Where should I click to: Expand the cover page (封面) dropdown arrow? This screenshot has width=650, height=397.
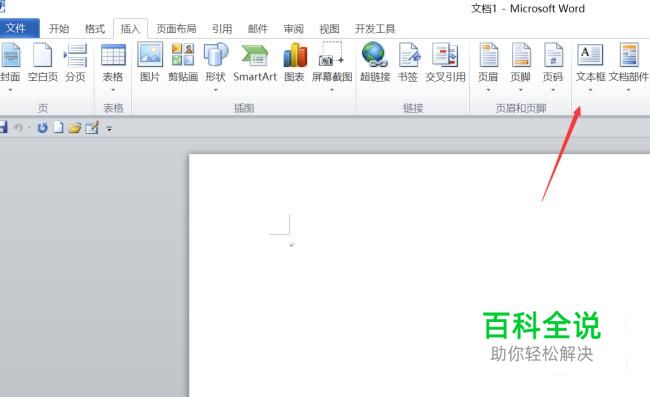coord(10,90)
